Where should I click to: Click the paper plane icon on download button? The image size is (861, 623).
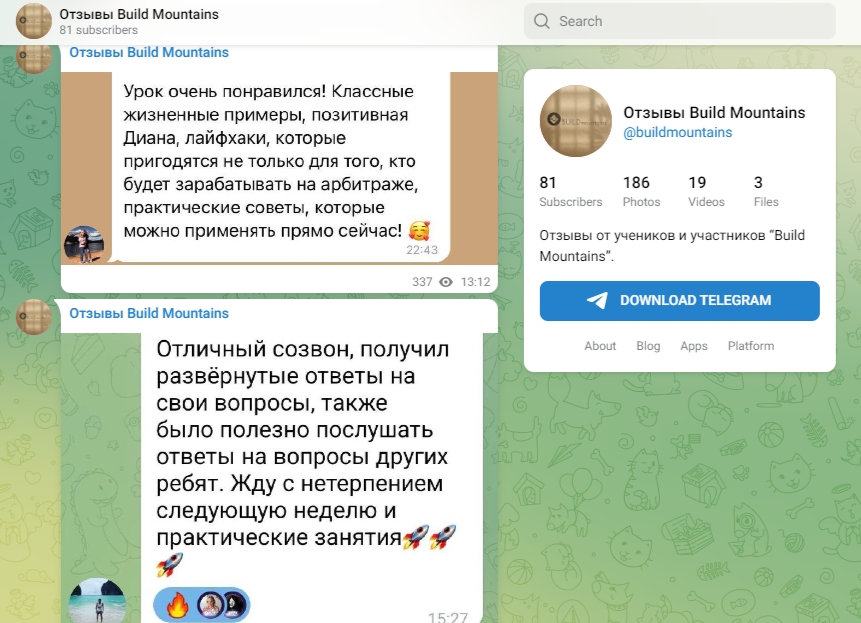(597, 300)
